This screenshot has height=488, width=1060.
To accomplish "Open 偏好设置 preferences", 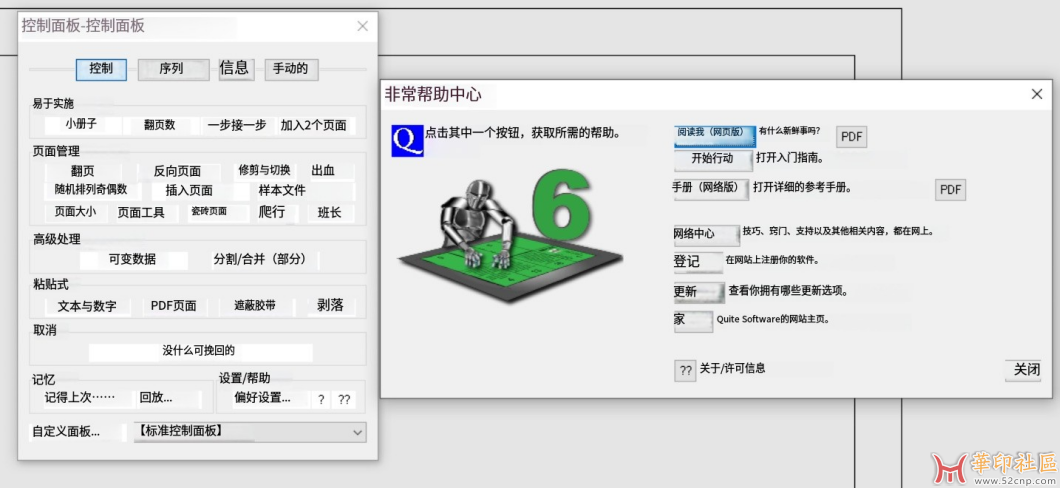I will 262,398.
